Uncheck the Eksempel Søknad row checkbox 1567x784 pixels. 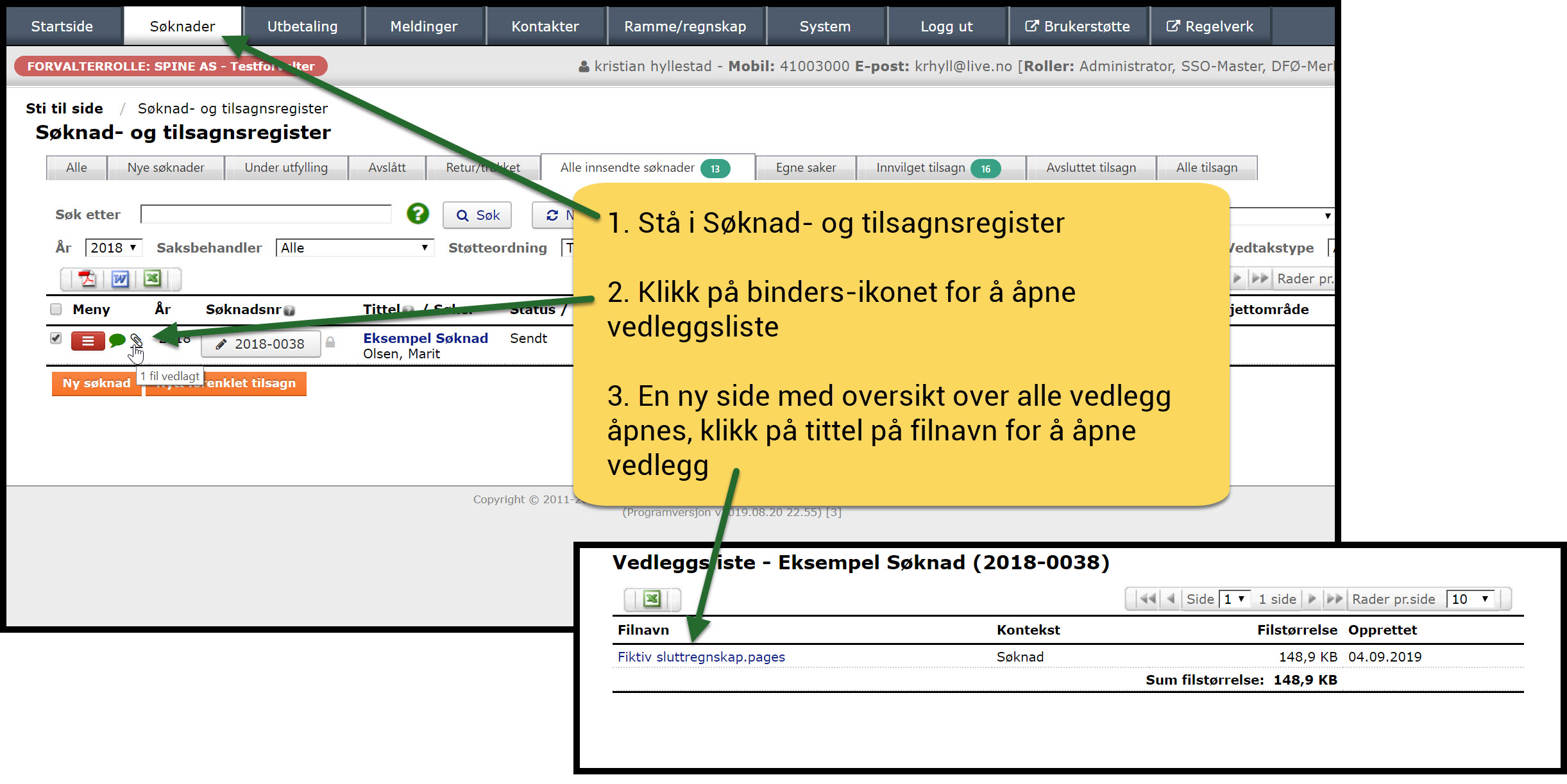pos(56,338)
